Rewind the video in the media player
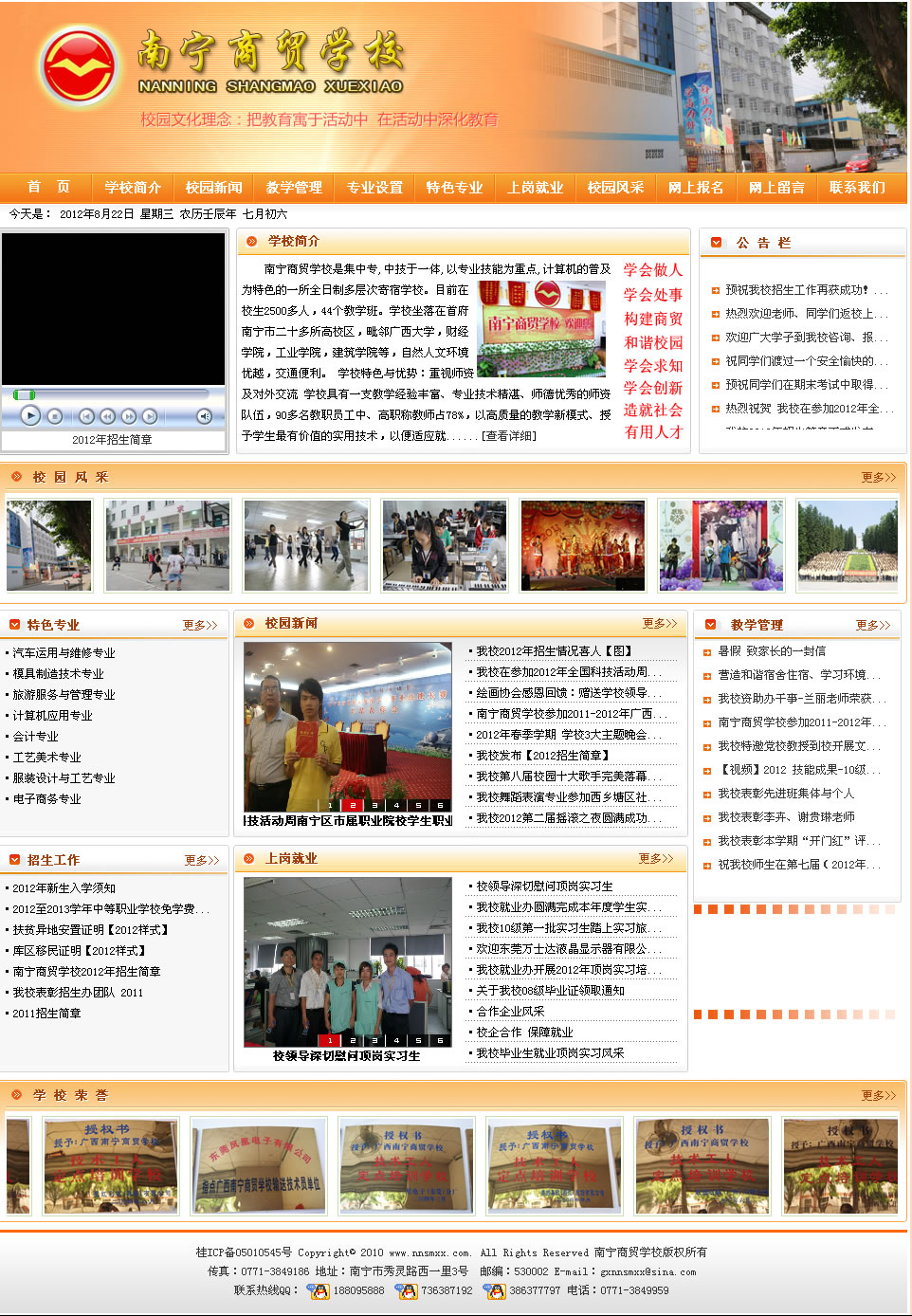 click(x=107, y=416)
